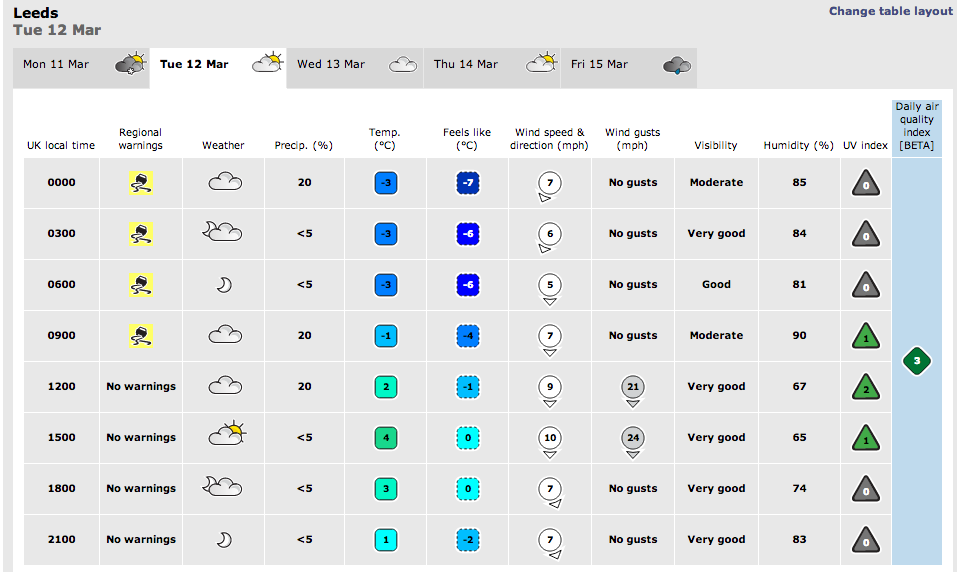Click the wind speed 6 icon at 0300
This screenshot has height=572, width=957.
click(549, 237)
